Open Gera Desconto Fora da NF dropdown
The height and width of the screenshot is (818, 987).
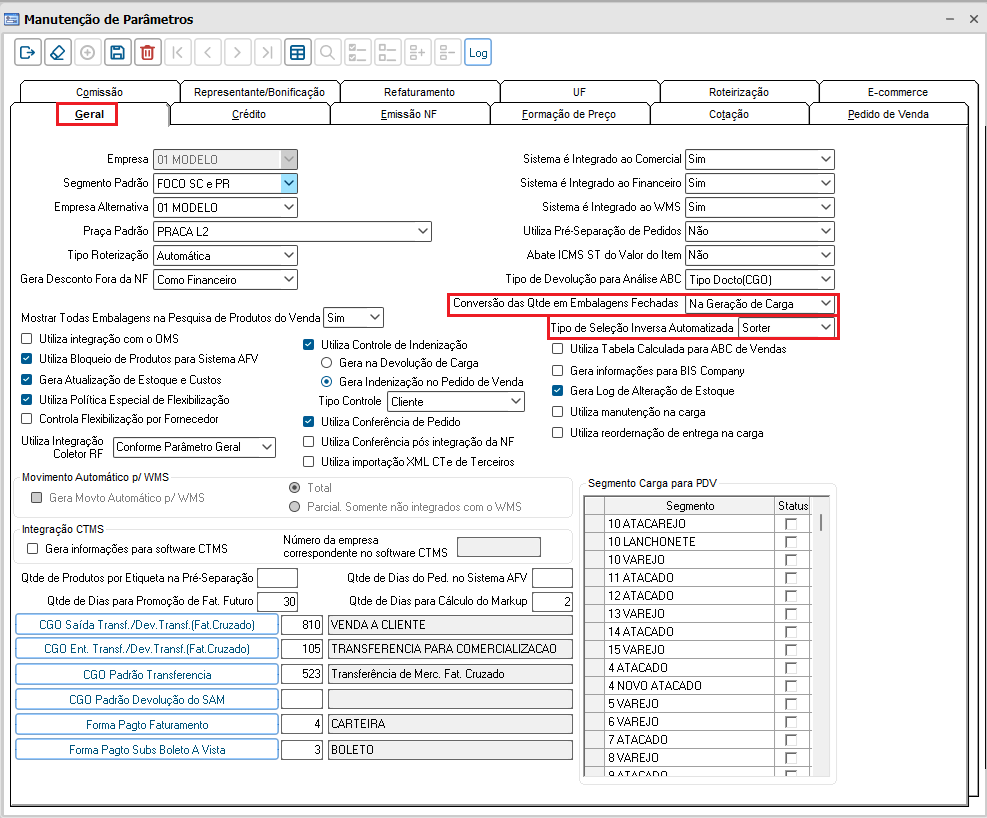click(x=289, y=279)
